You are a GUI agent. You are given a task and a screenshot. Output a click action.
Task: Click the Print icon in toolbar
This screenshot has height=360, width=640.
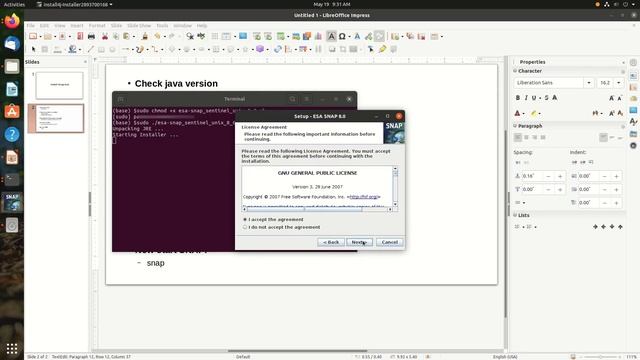tap(91, 36)
